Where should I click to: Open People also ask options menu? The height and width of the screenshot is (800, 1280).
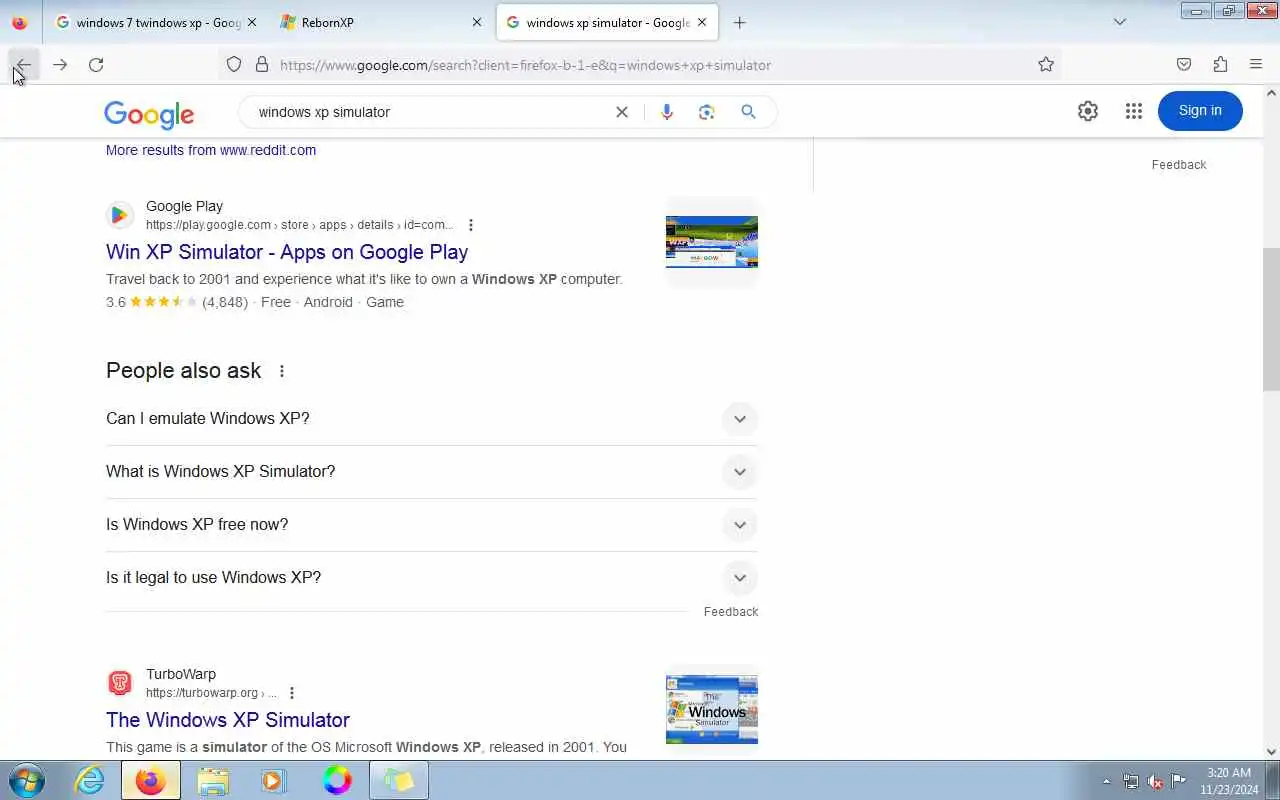click(282, 371)
